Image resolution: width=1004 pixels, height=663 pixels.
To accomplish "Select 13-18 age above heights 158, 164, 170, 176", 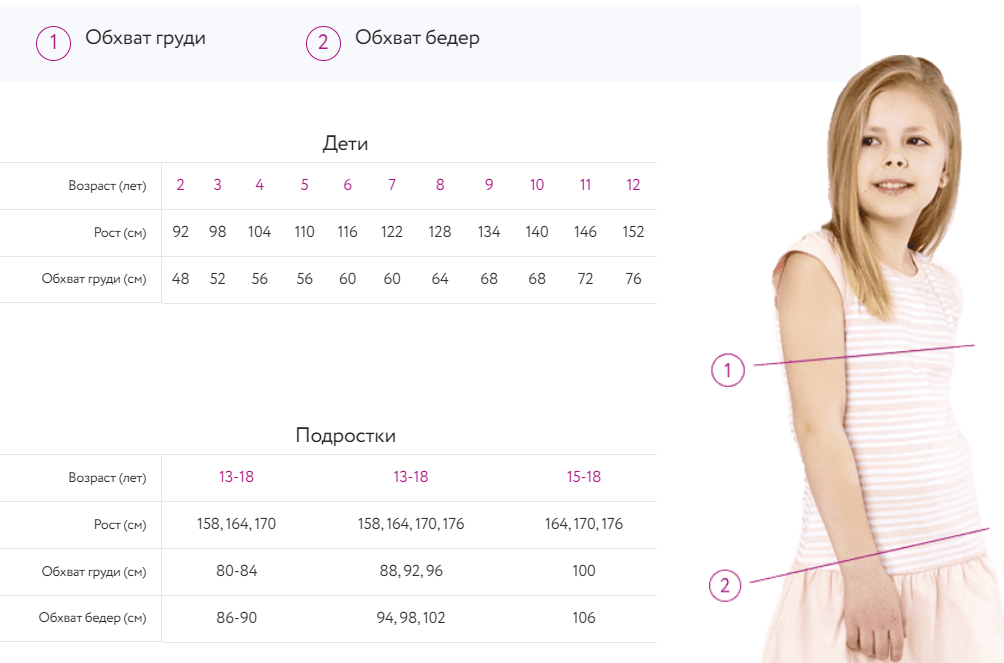I will pyautogui.click(x=411, y=477).
